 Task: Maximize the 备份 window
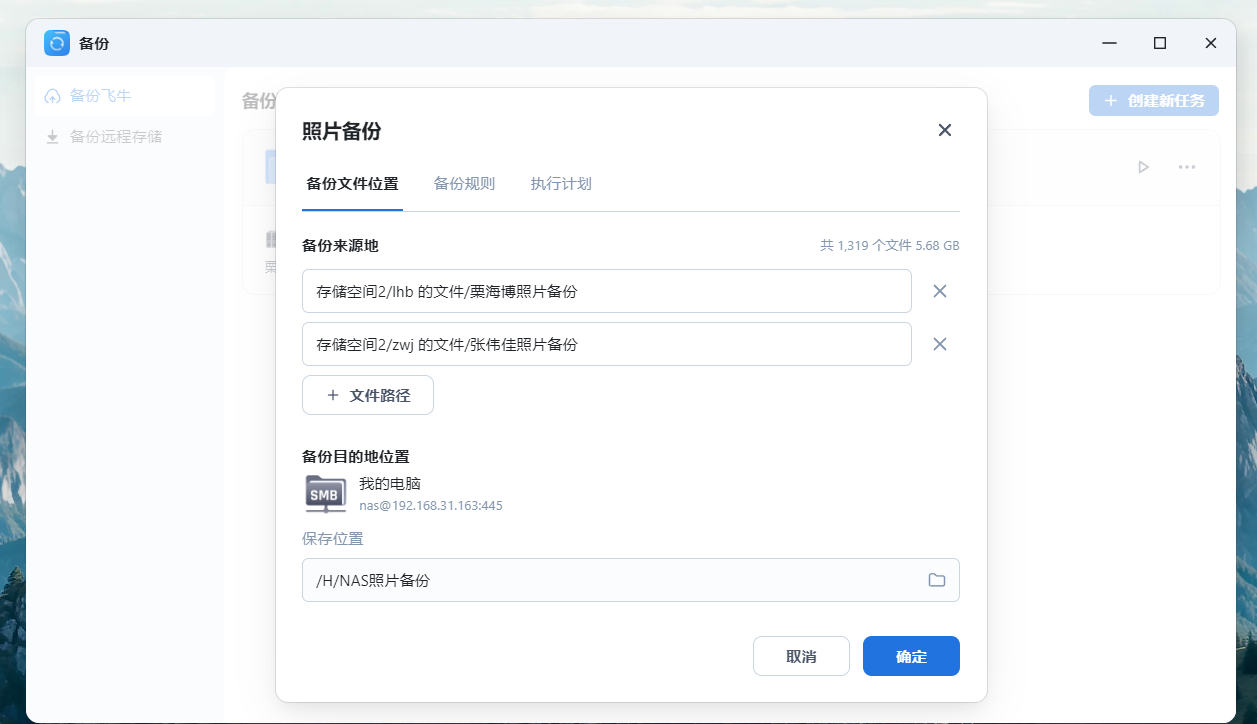[x=1160, y=43]
